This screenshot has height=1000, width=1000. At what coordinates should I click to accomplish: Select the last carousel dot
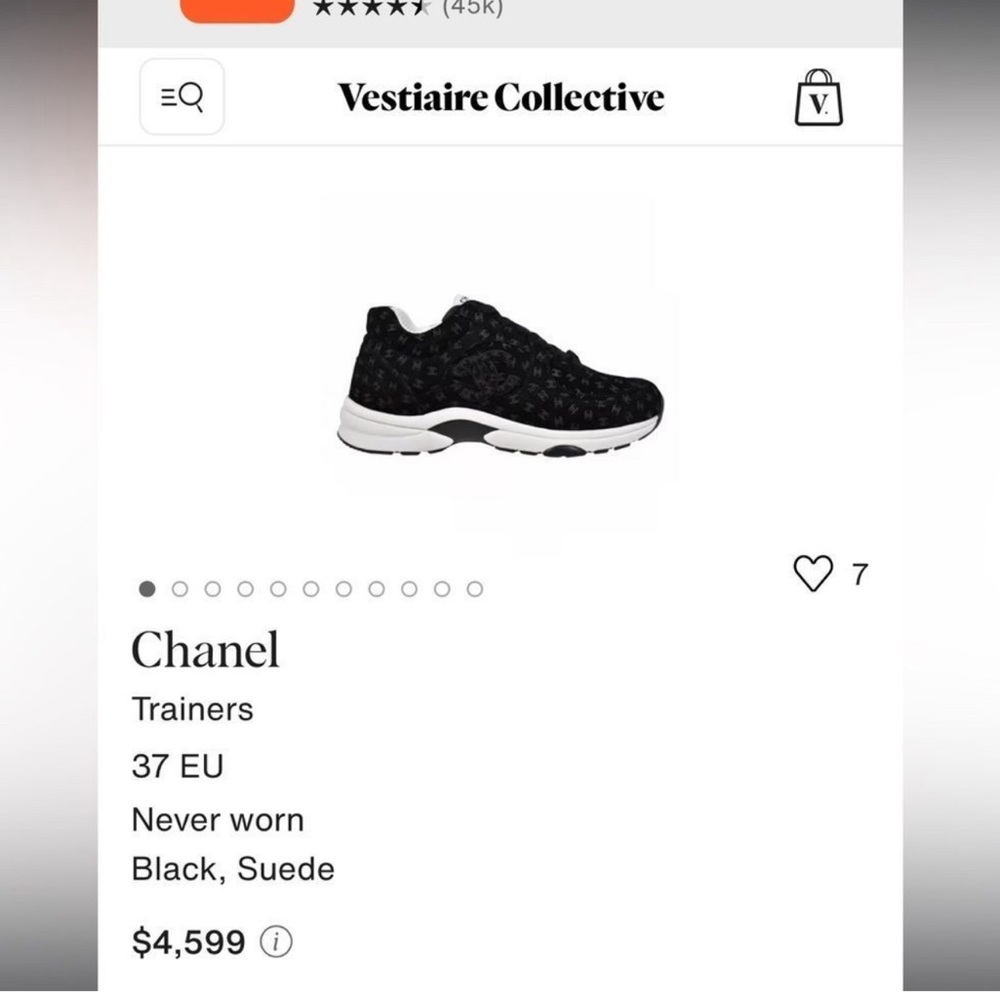tap(471, 589)
